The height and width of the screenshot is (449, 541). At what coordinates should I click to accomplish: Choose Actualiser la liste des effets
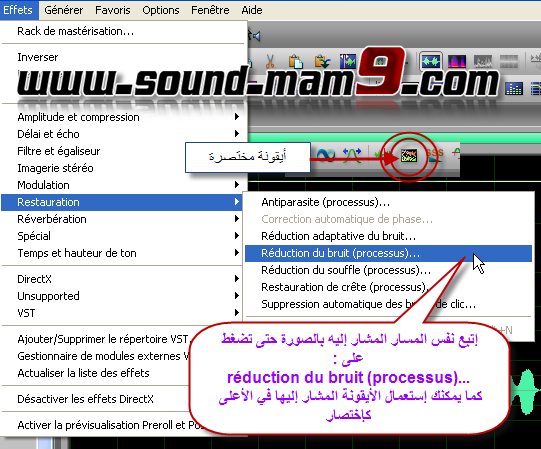[x=83, y=373]
